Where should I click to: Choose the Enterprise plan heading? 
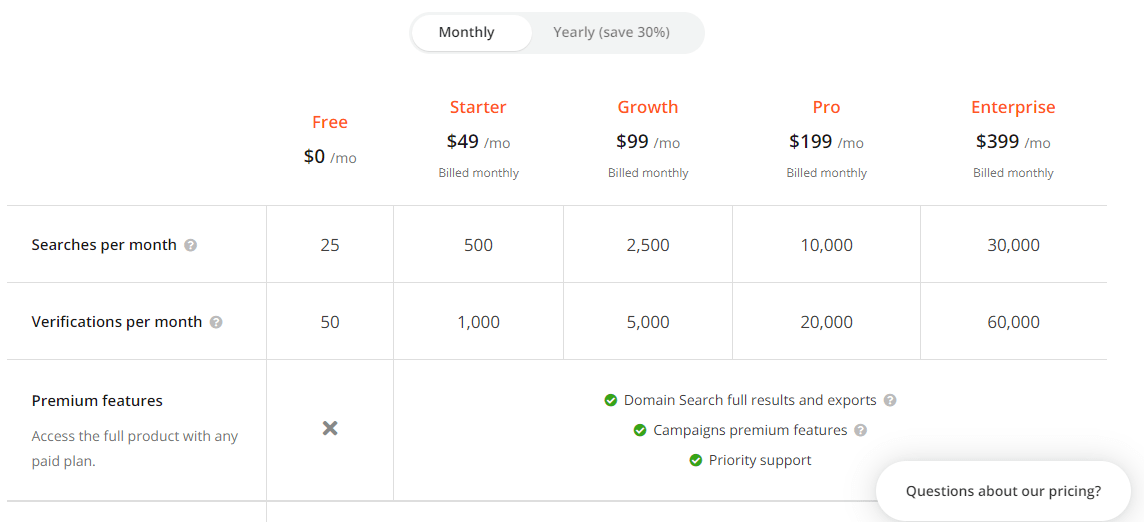(1013, 107)
